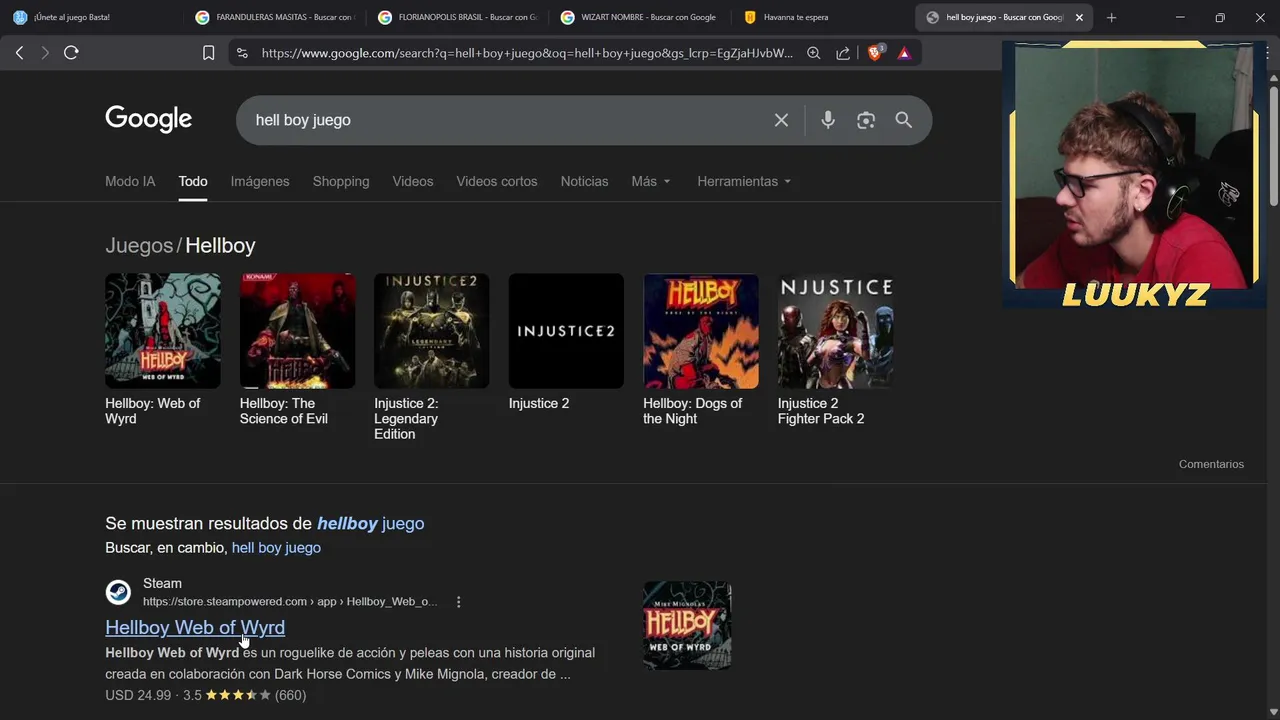Search instead for 'hell boy juego' link
Image resolution: width=1280 pixels, height=720 pixels.
click(276, 548)
